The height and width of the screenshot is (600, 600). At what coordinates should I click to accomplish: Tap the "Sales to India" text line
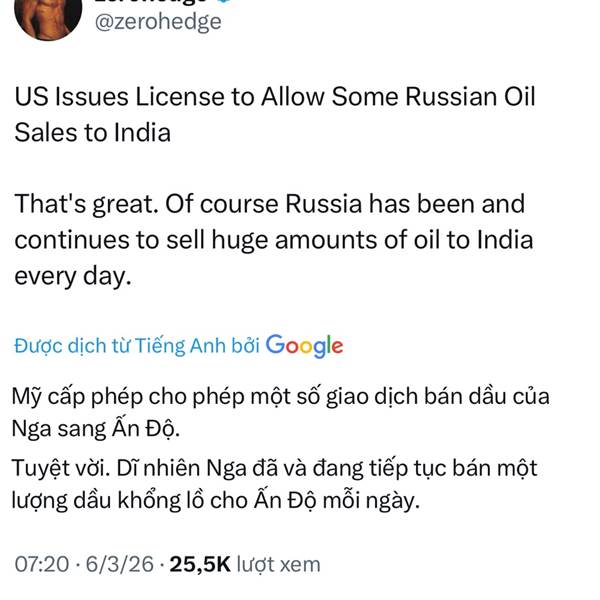pyautogui.click(x=92, y=133)
